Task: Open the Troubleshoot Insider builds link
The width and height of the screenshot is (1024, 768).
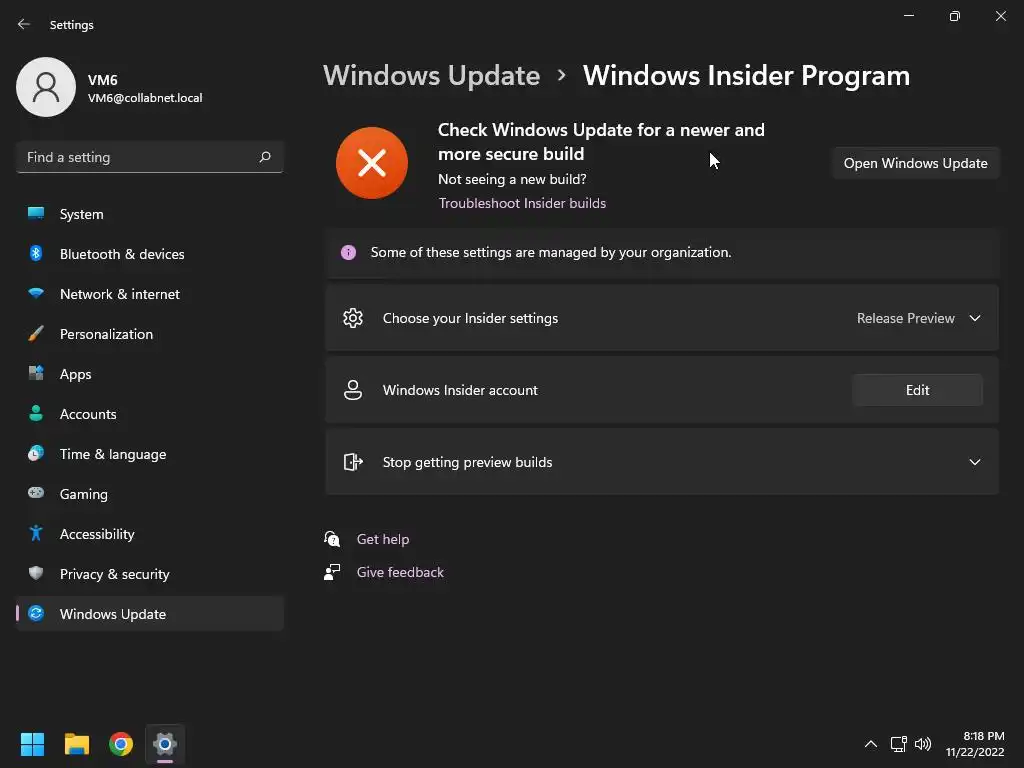Action: point(522,203)
